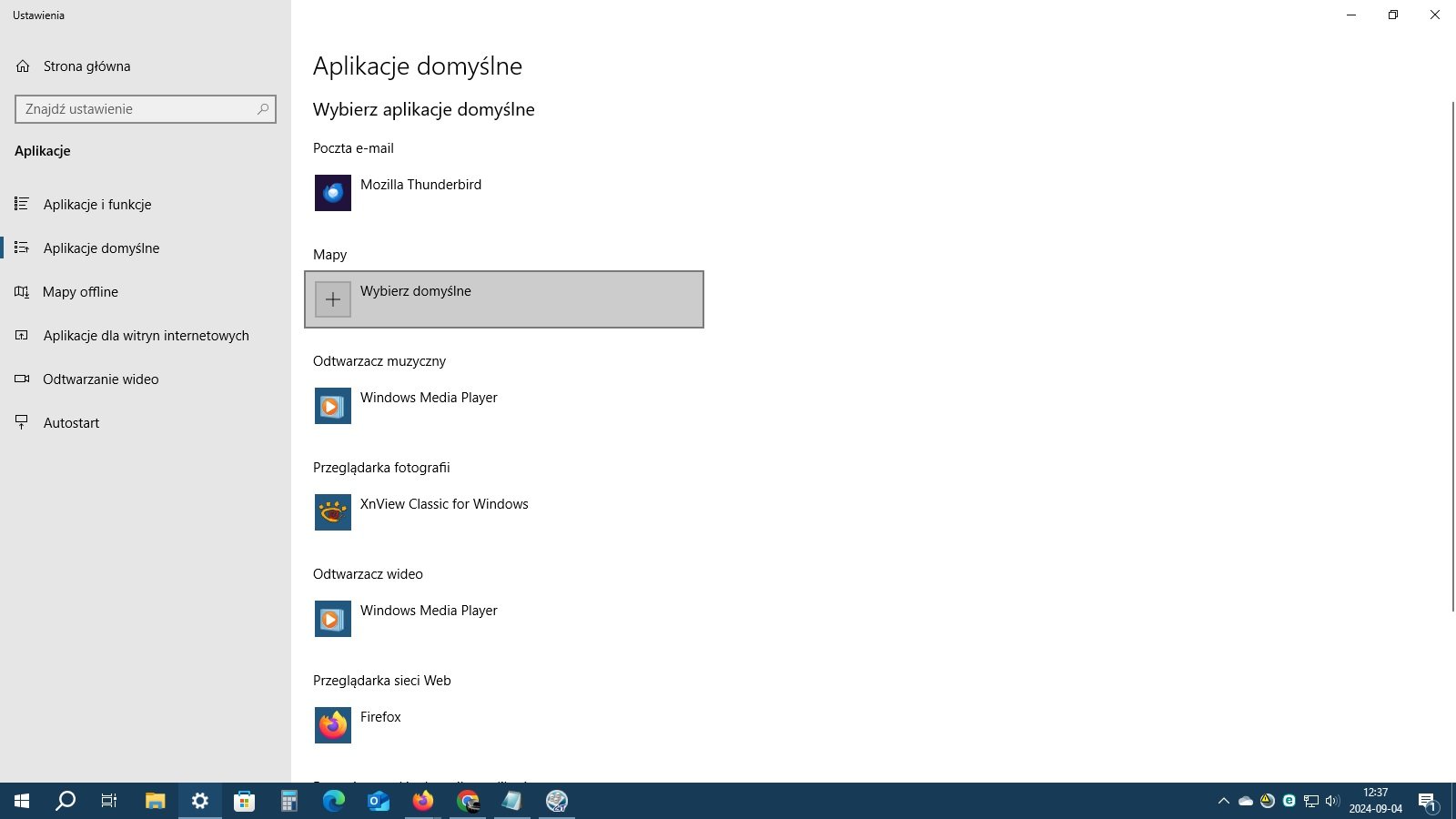Go to Mapy offline settings
The image size is (1456, 819).
80,292
